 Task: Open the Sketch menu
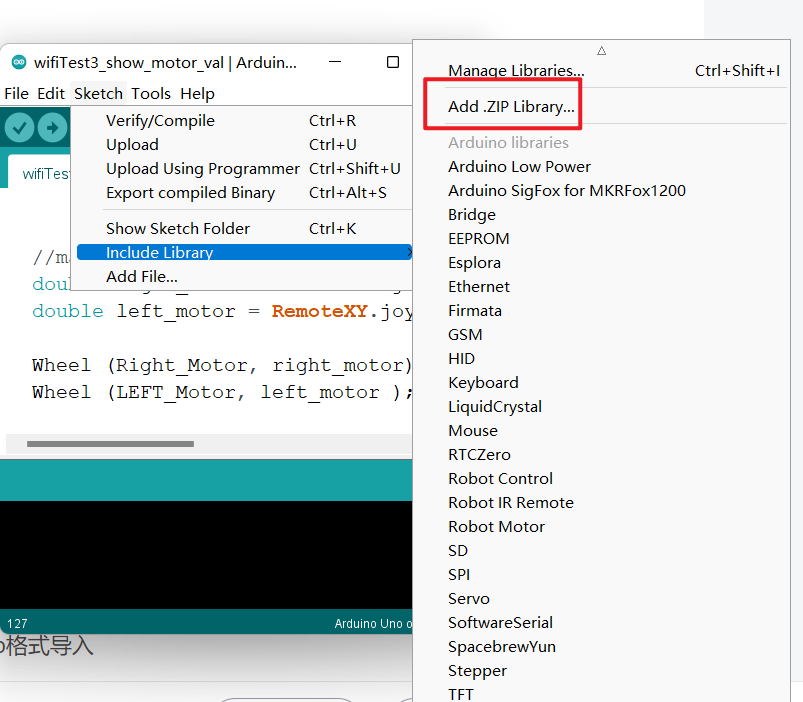tap(98, 94)
